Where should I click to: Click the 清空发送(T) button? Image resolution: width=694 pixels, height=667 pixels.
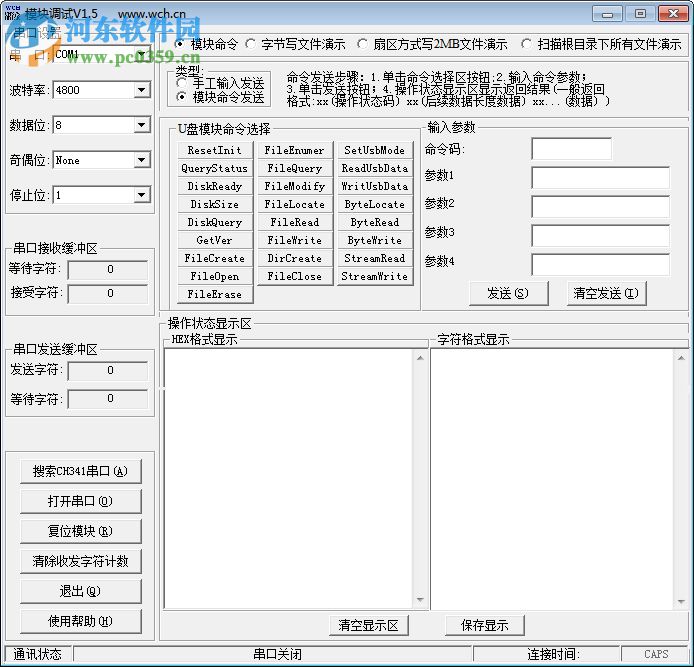[606, 293]
